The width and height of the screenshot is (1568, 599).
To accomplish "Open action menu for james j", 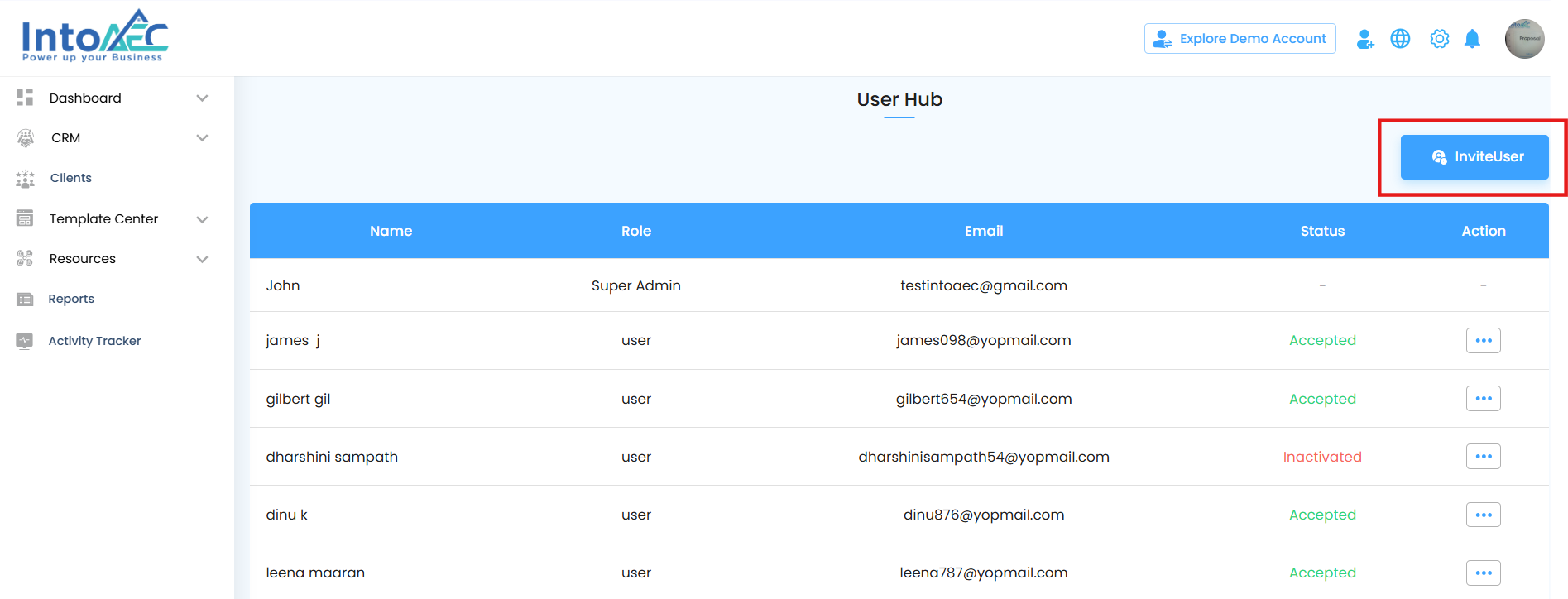I will (x=1483, y=340).
